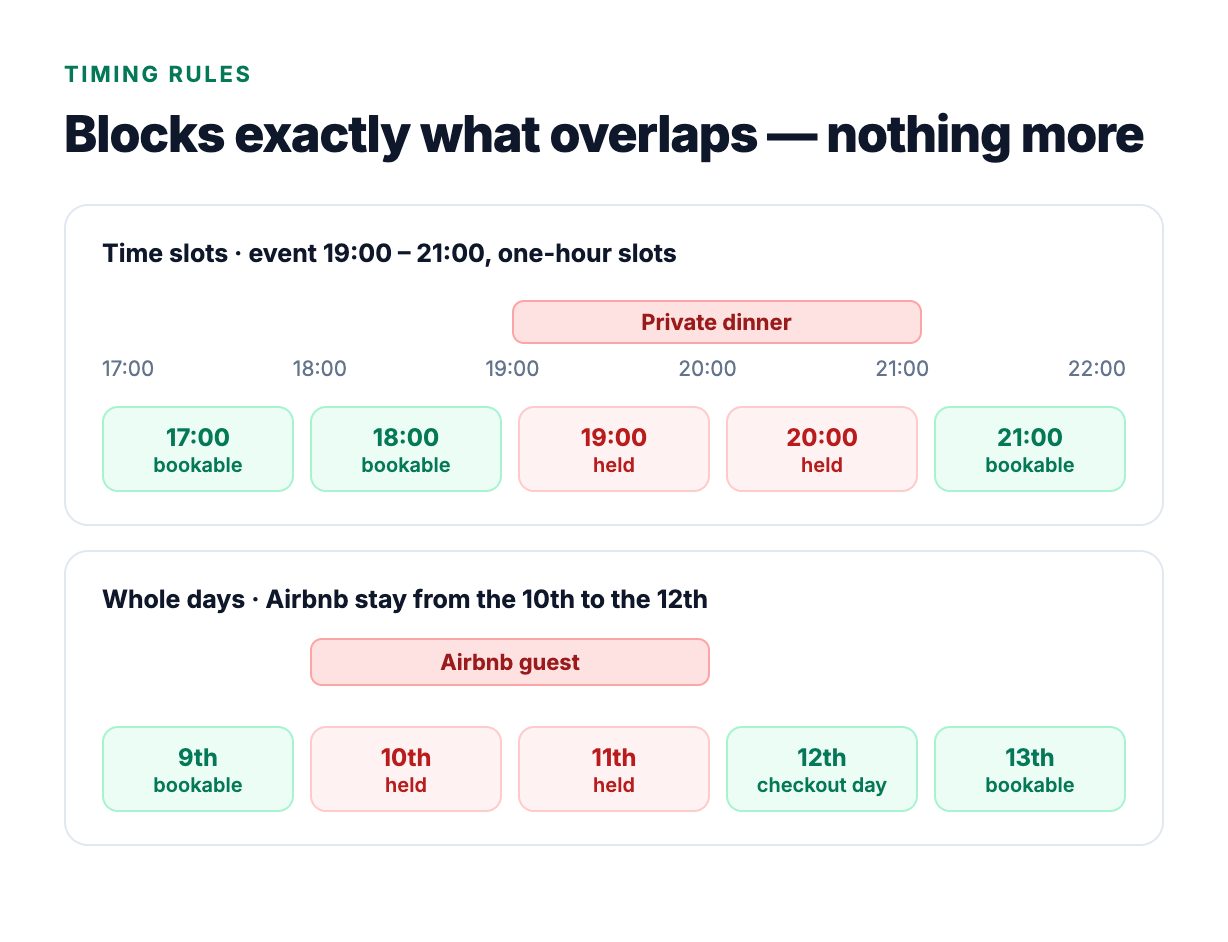Select the 18:00 bookable slot
Viewport: 1228px width, 942px height.
click(x=406, y=449)
